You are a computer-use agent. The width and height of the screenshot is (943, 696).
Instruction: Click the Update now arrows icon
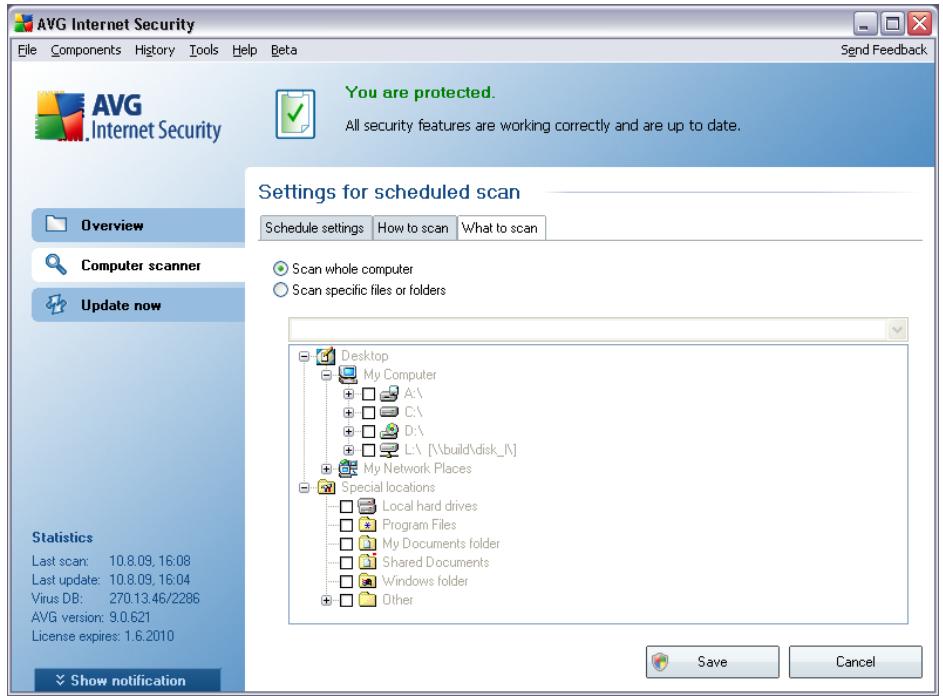pos(56,304)
